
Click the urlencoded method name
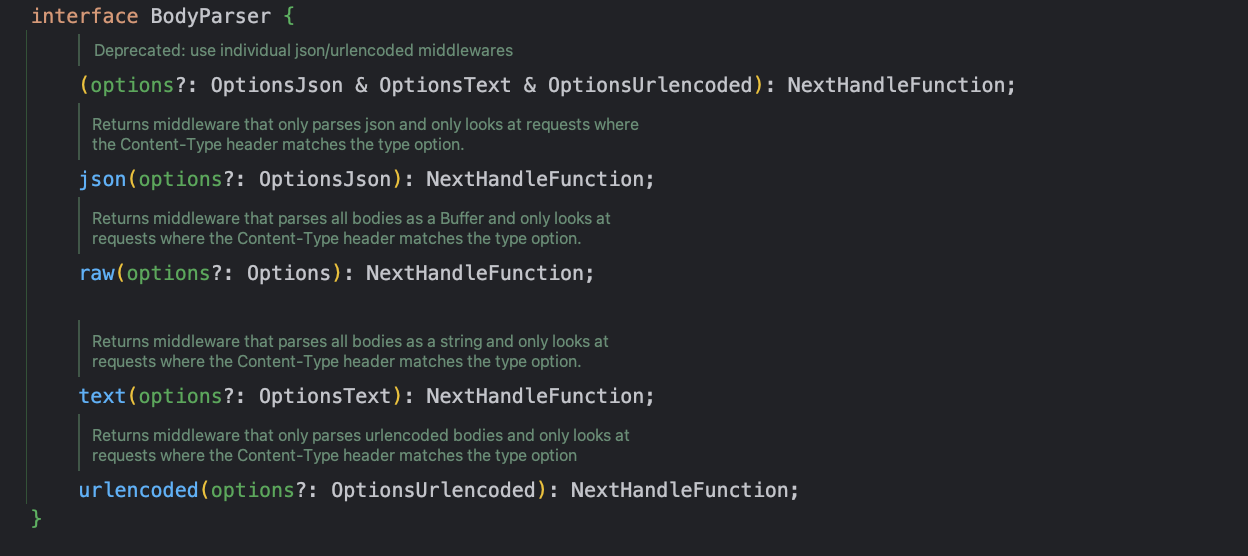[139, 490]
